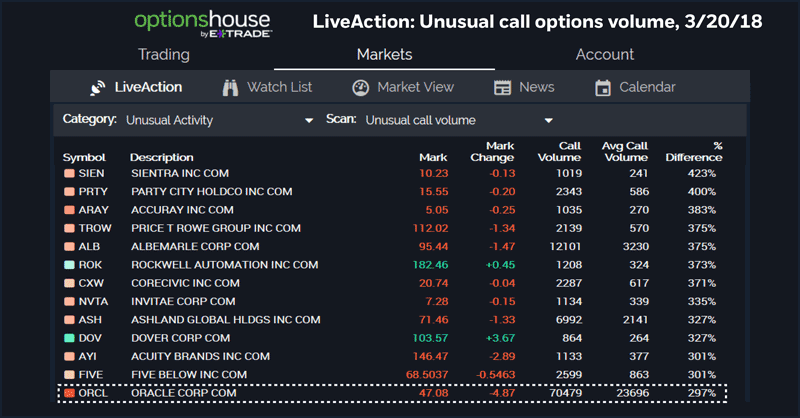Click the Market View gauge icon
800x418 pixels.
[361, 88]
